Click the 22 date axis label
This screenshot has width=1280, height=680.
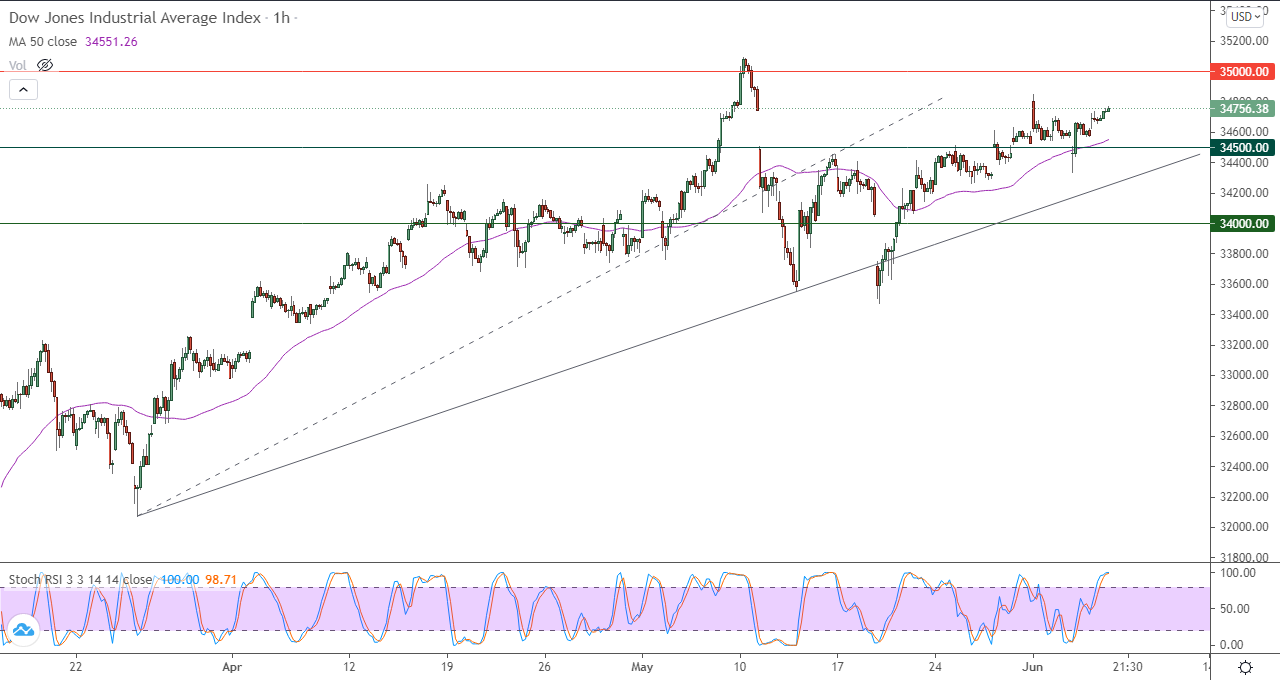point(76,665)
